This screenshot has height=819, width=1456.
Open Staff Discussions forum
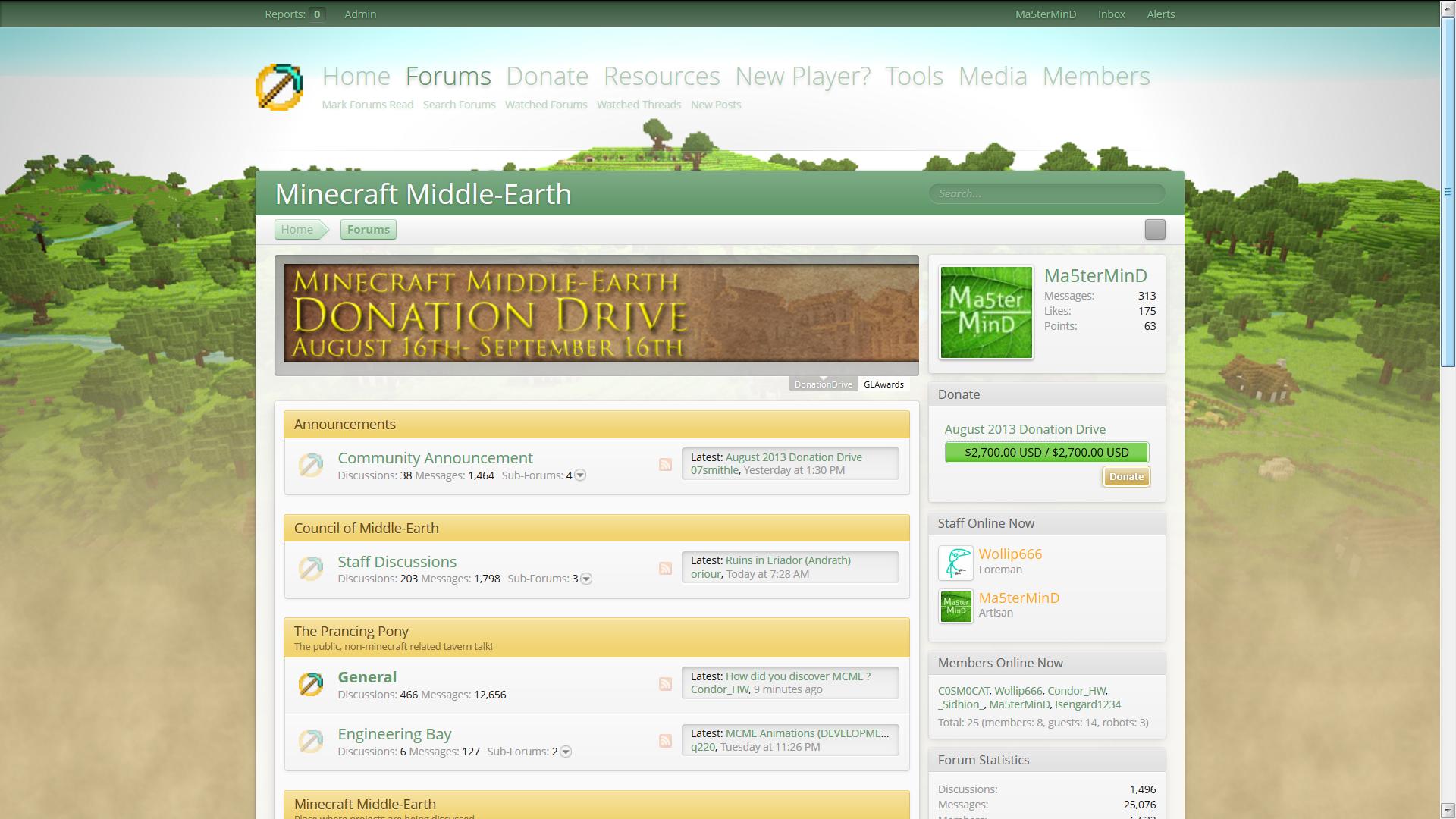tap(397, 562)
